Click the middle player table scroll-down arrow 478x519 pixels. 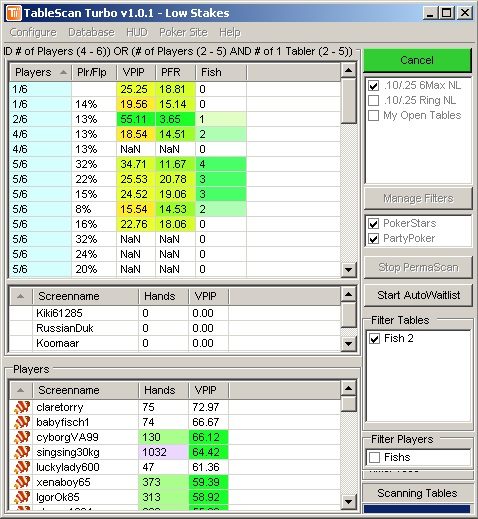[349, 343]
